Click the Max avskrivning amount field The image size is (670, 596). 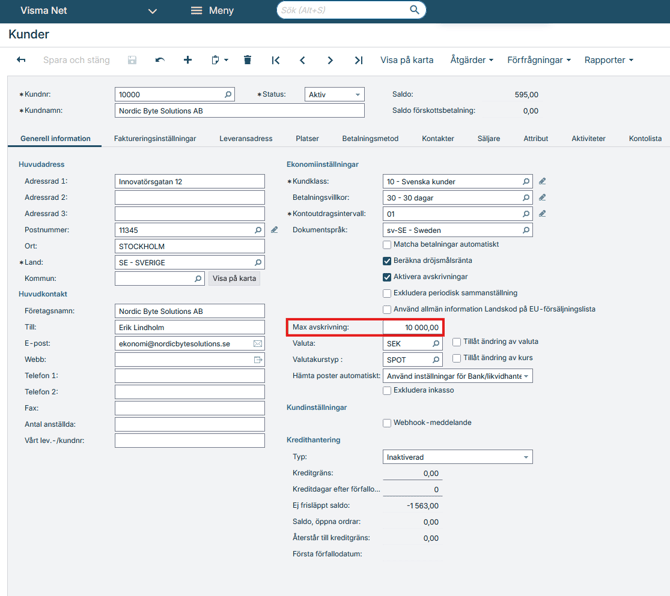[x=411, y=328]
